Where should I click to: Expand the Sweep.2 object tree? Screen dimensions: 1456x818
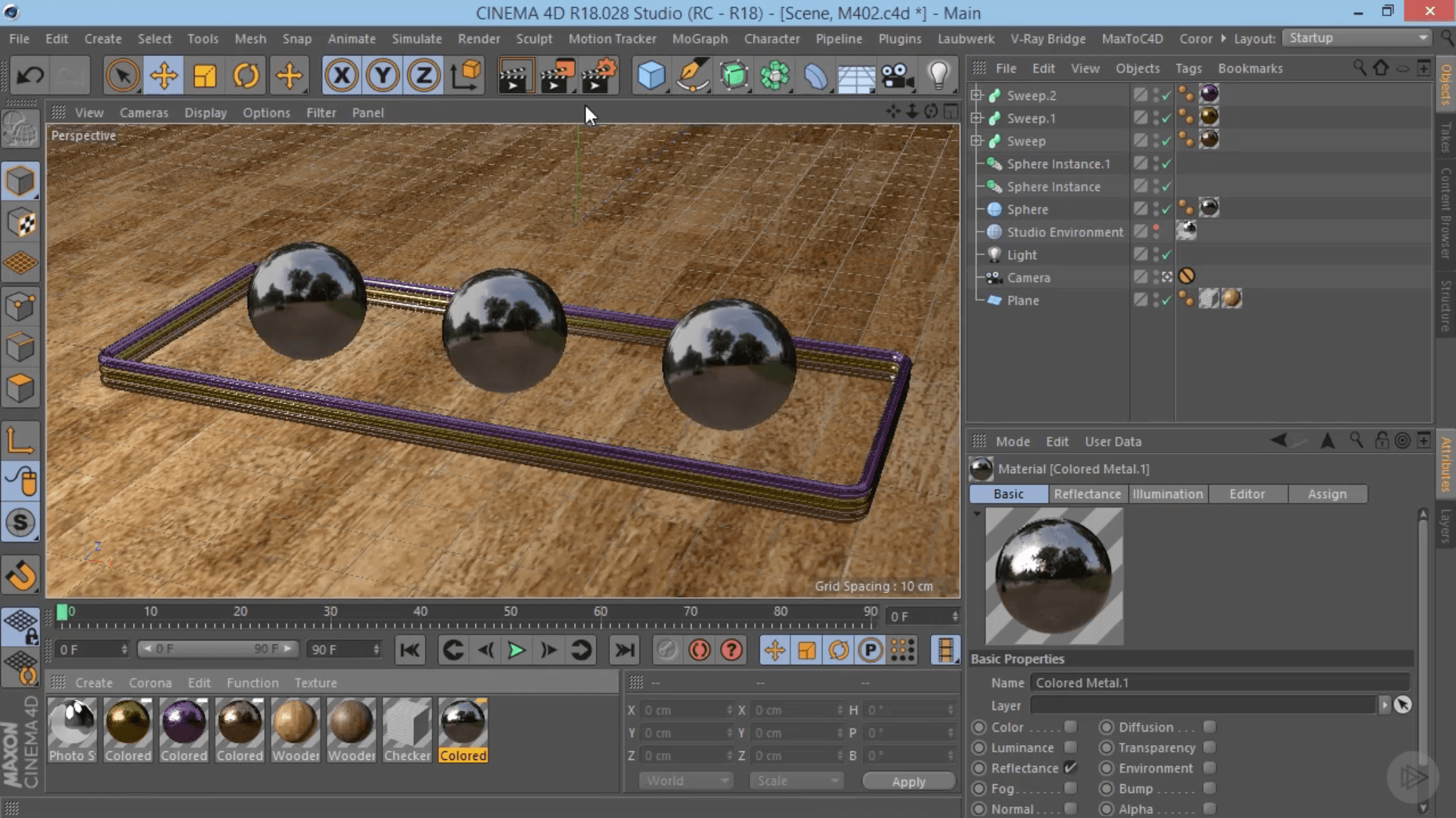coord(977,95)
